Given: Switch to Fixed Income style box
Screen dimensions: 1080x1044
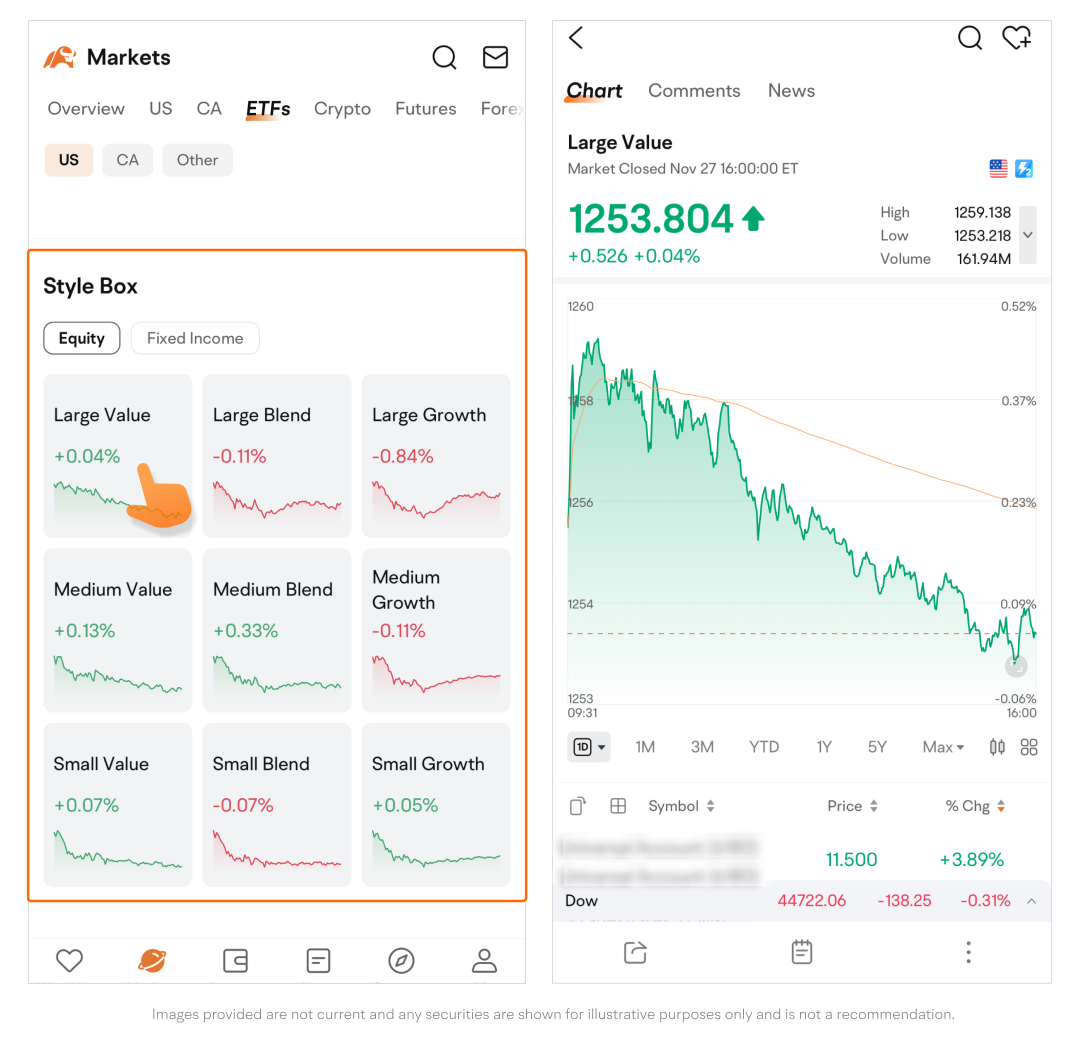Looking at the screenshot, I should [195, 338].
